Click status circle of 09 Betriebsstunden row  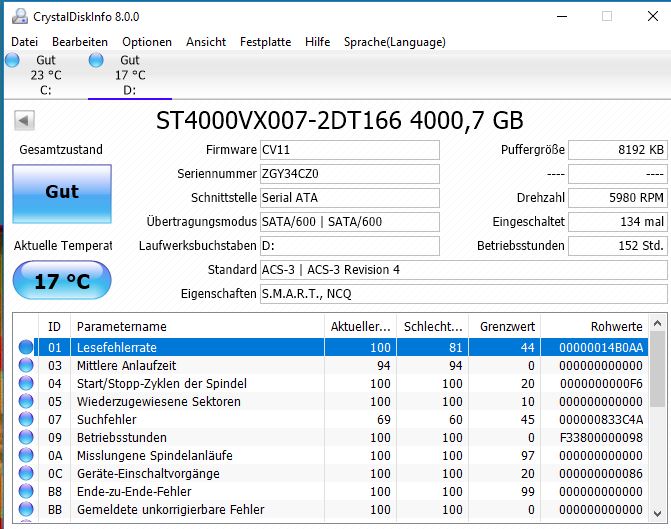tap(26, 437)
